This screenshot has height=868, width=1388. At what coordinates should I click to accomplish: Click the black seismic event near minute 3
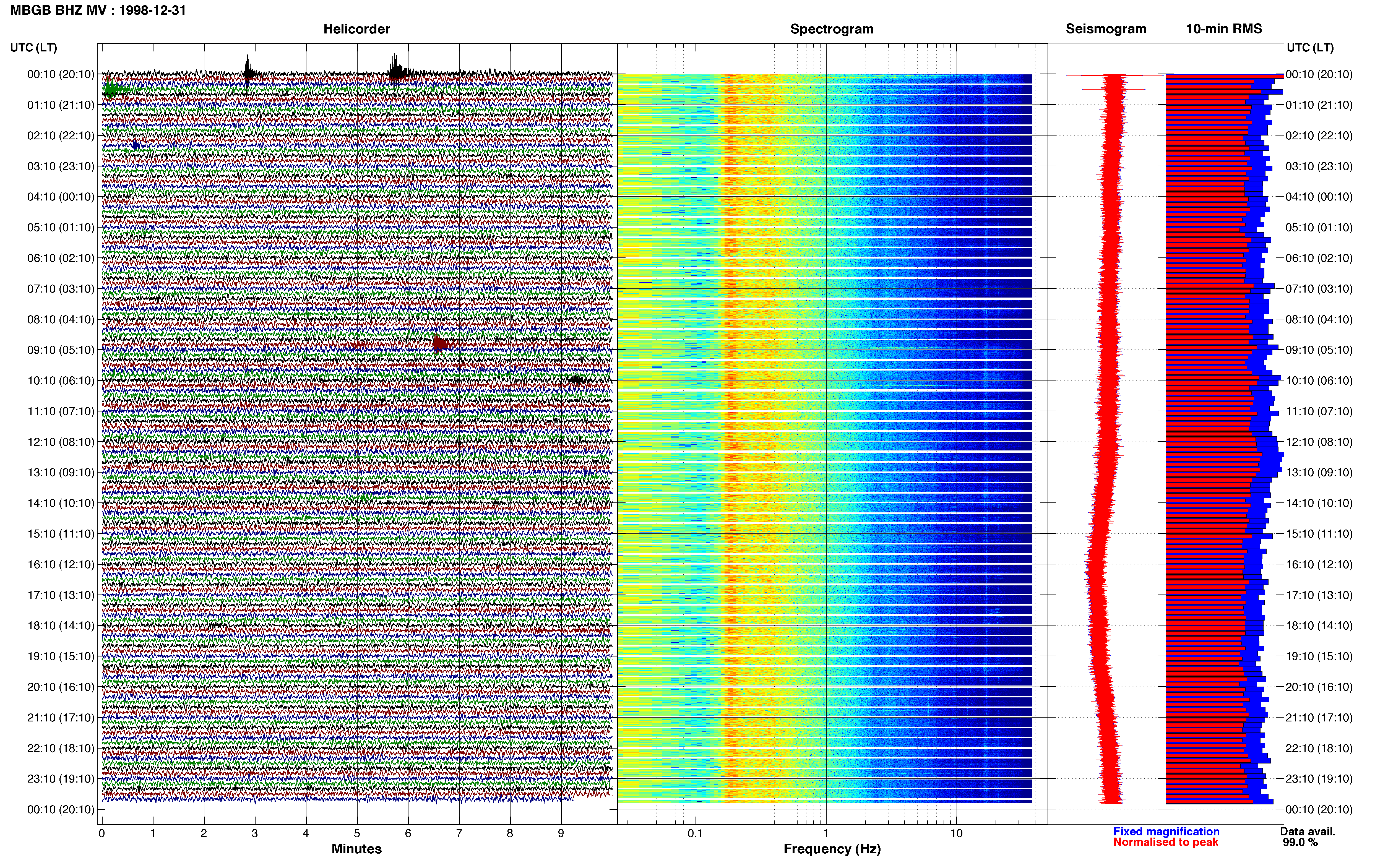click(249, 71)
